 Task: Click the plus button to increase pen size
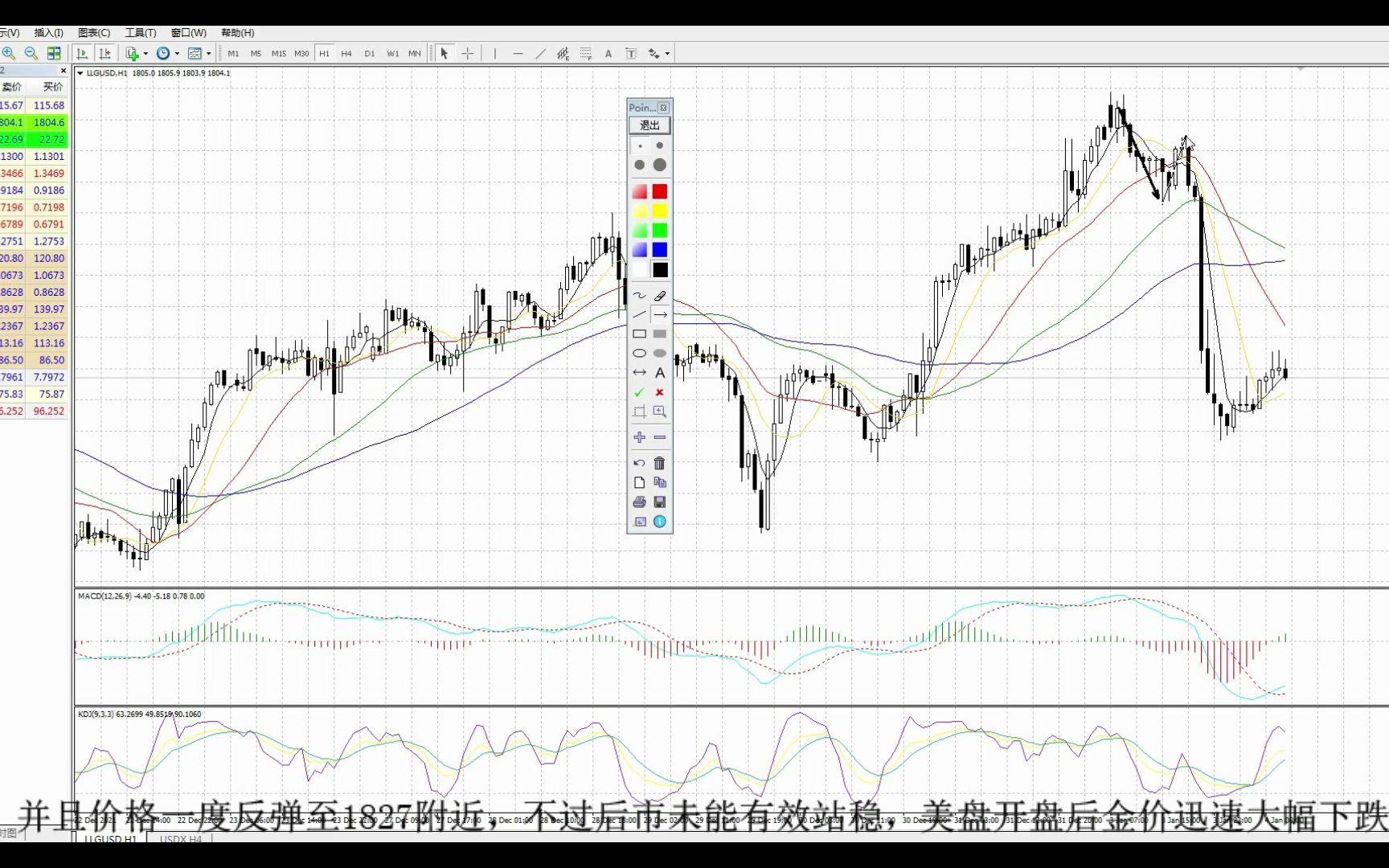639,437
